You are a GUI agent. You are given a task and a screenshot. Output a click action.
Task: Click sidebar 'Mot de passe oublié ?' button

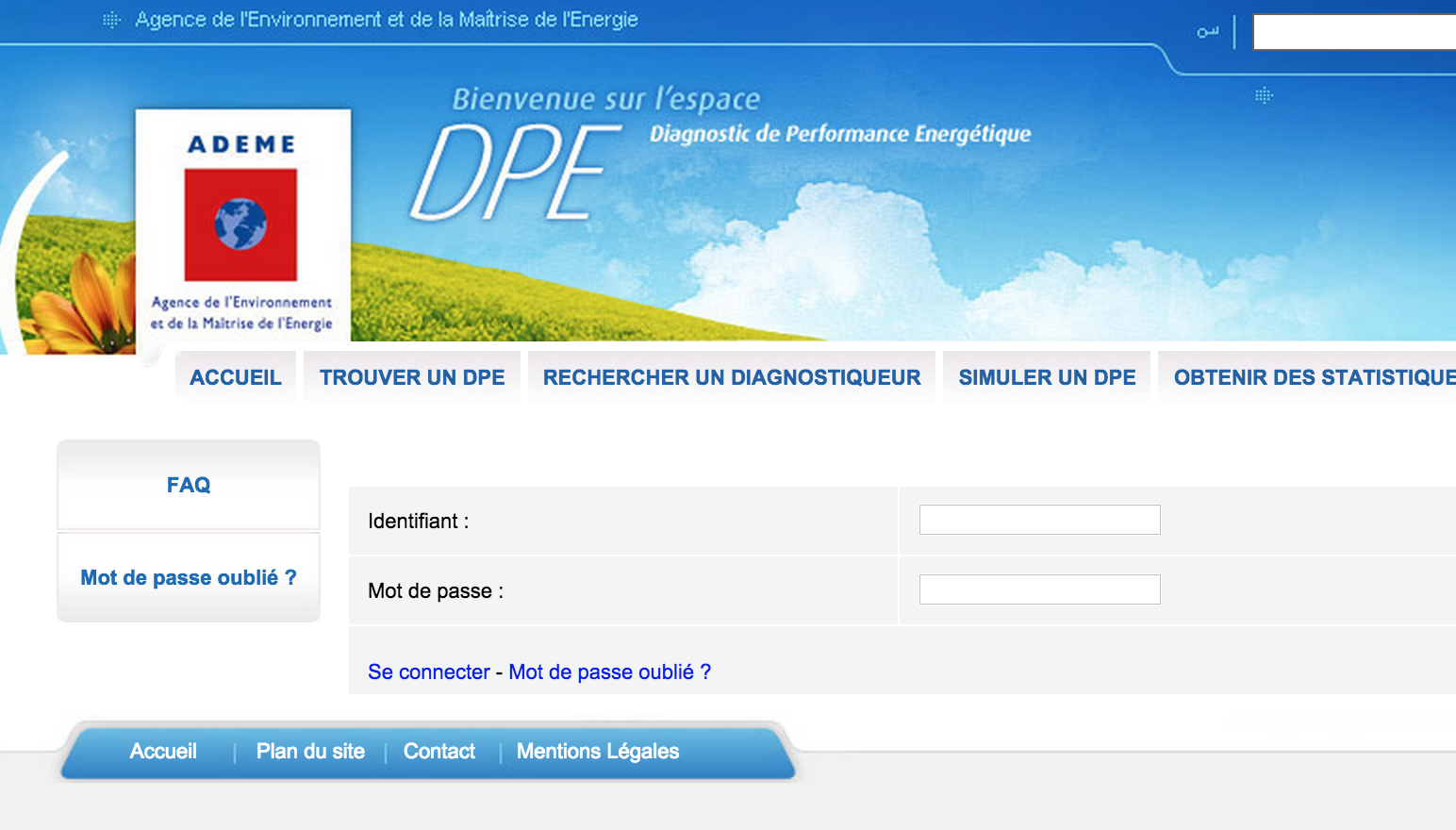click(189, 577)
